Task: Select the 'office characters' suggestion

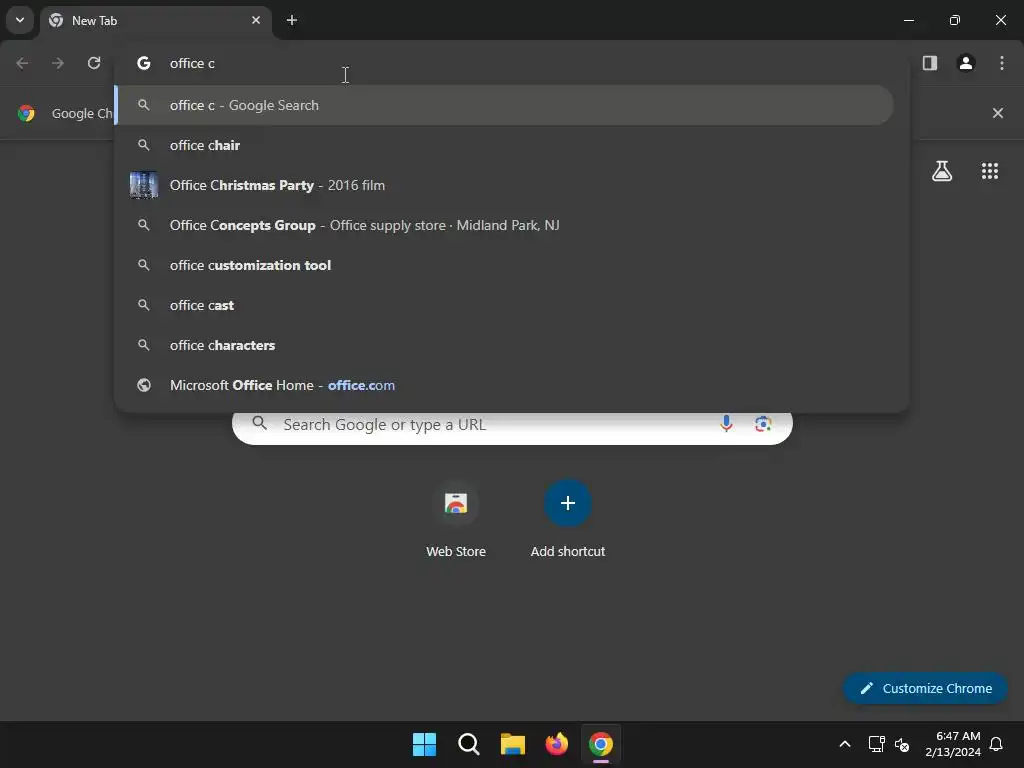Action: 504,345
